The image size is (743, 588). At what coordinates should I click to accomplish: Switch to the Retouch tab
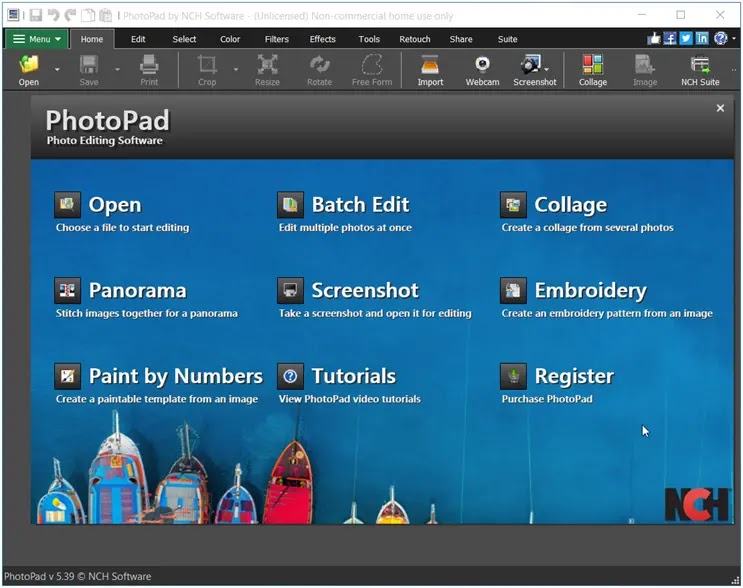pos(415,39)
